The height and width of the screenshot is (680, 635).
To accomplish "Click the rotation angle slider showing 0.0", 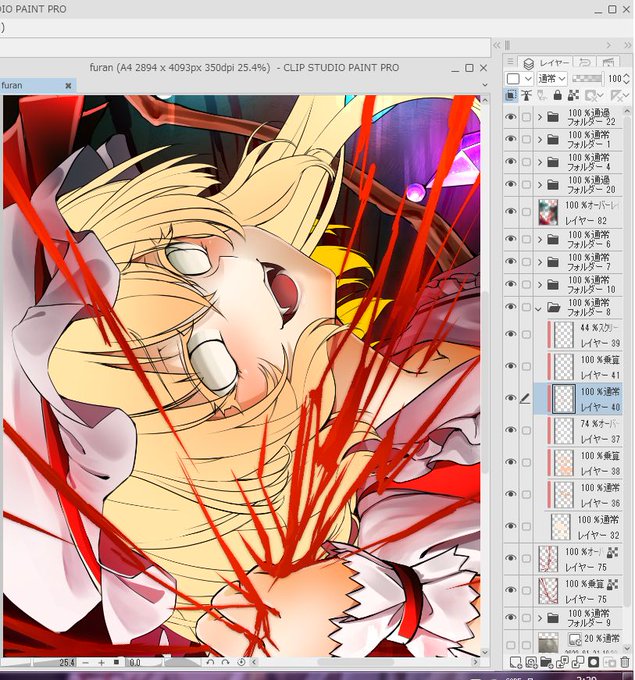I will click(x=165, y=663).
